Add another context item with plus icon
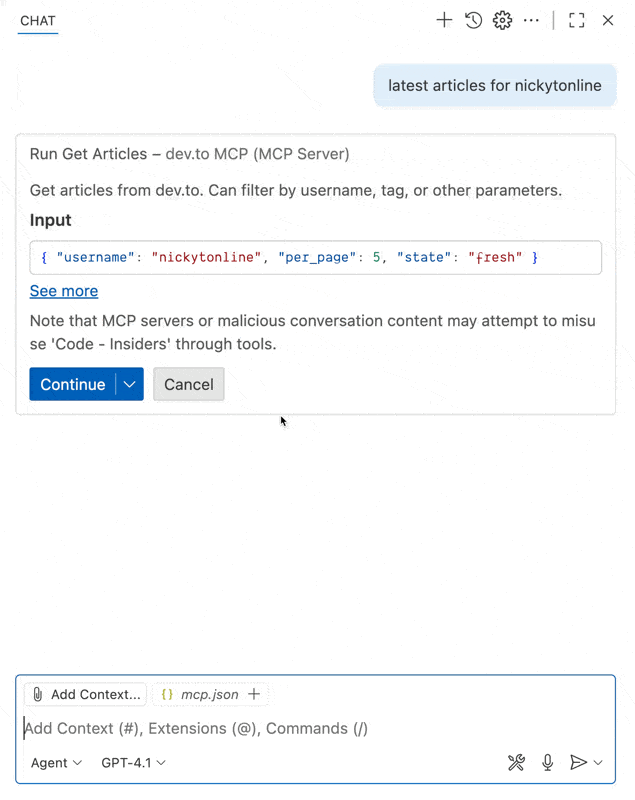 pyautogui.click(x=255, y=694)
